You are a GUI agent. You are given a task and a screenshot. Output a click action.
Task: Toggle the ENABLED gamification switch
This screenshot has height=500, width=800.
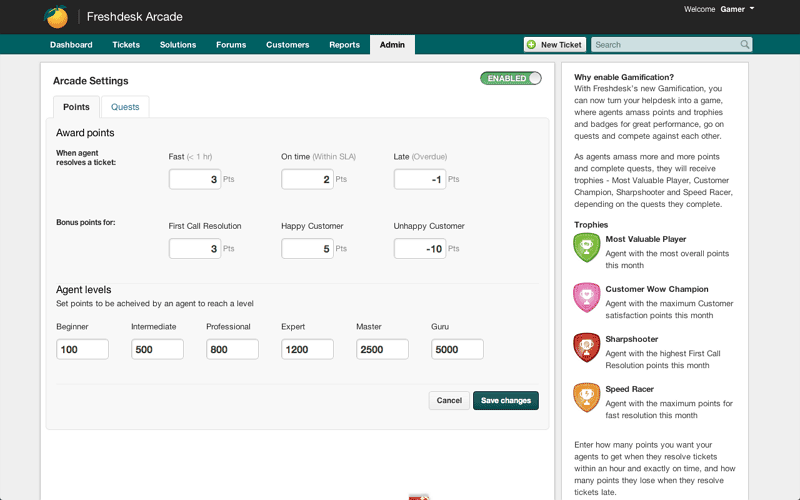click(510, 78)
